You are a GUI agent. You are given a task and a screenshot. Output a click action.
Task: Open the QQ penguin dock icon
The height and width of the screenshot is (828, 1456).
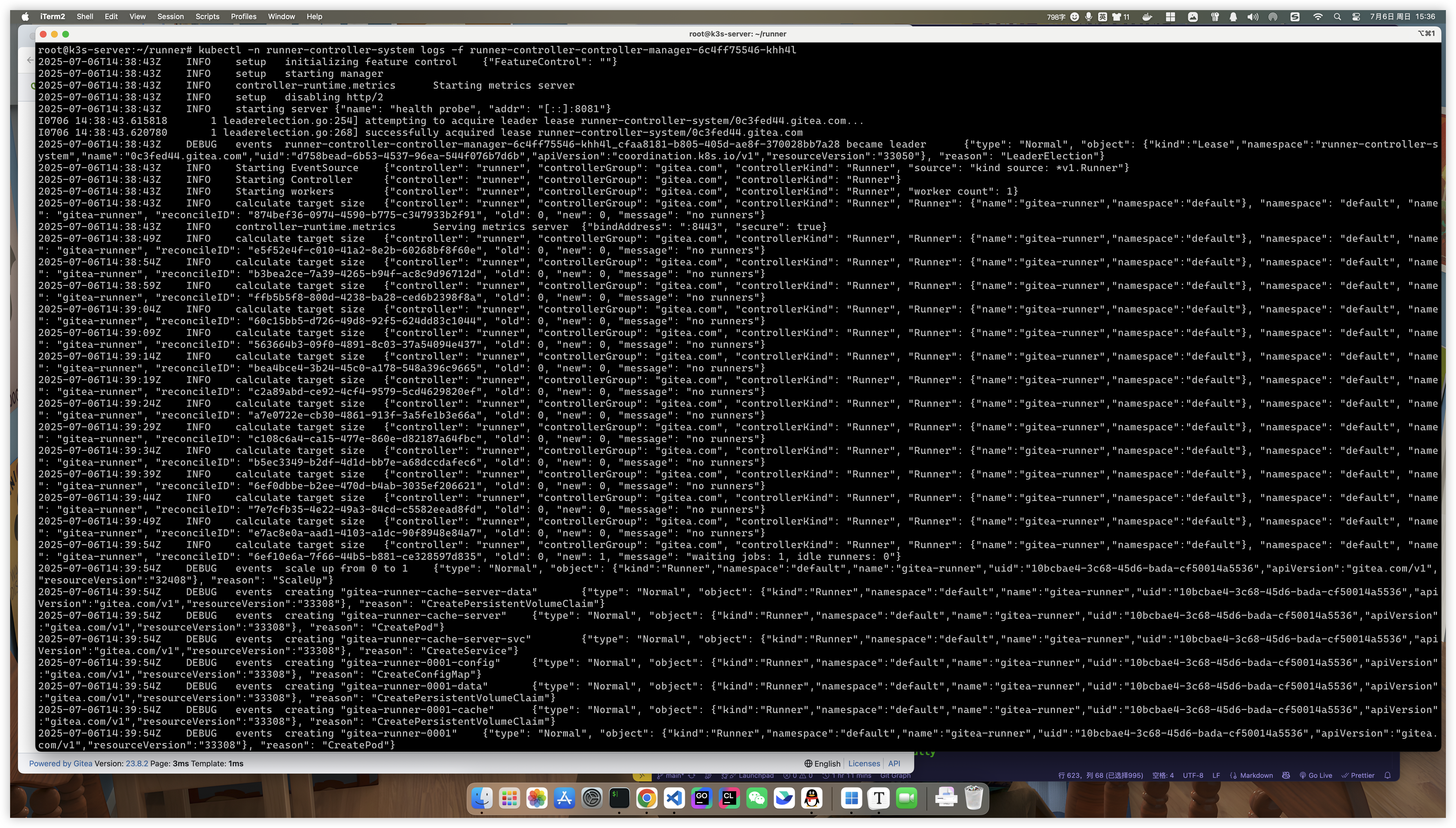[x=812, y=798]
